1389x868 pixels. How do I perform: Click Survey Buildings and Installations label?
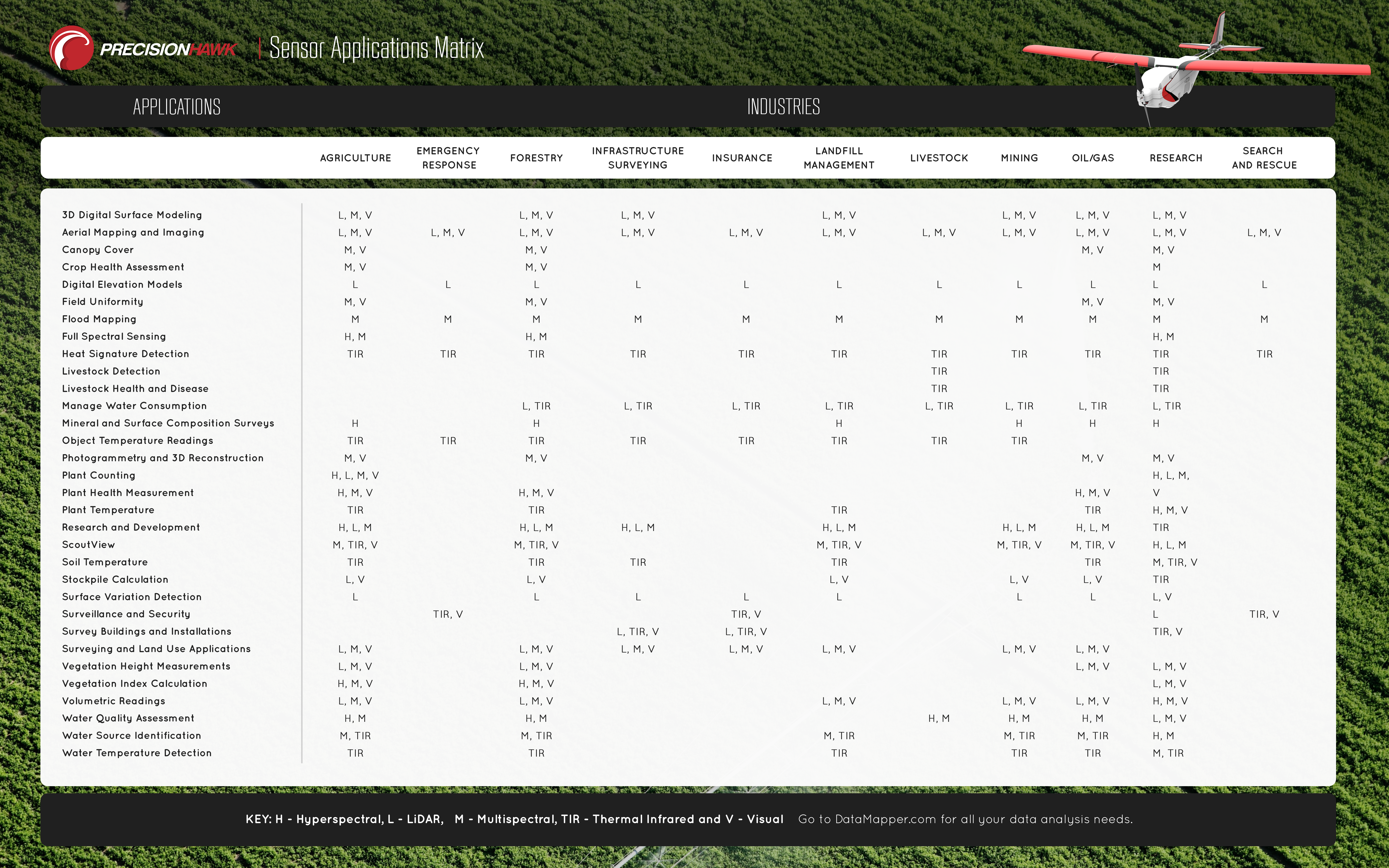click(x=147, y=632)
